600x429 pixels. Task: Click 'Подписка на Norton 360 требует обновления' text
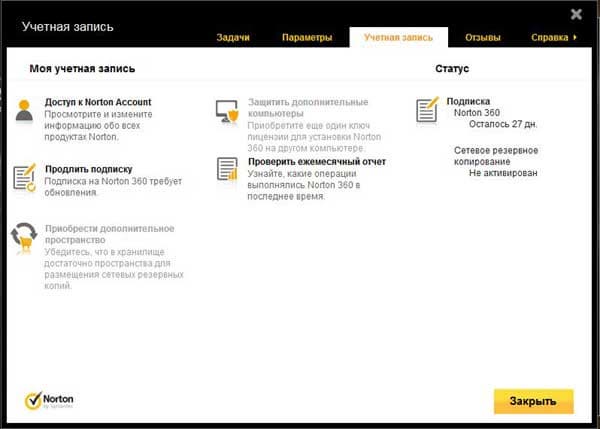(113, 187)
